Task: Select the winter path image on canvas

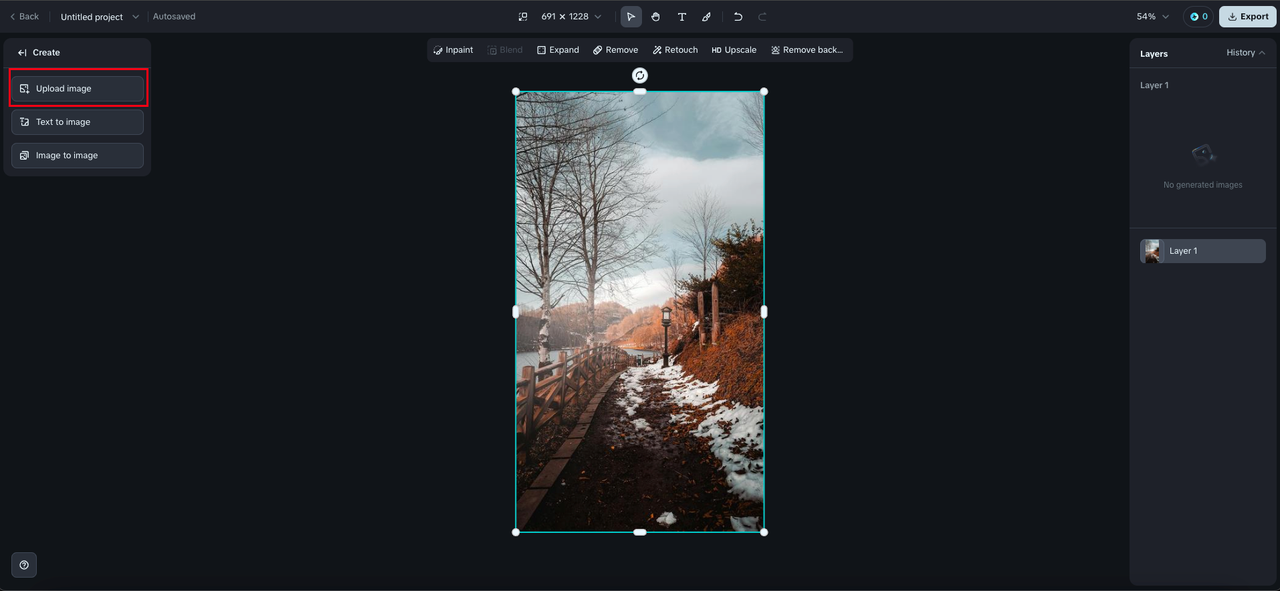Action: pos(640,312)
